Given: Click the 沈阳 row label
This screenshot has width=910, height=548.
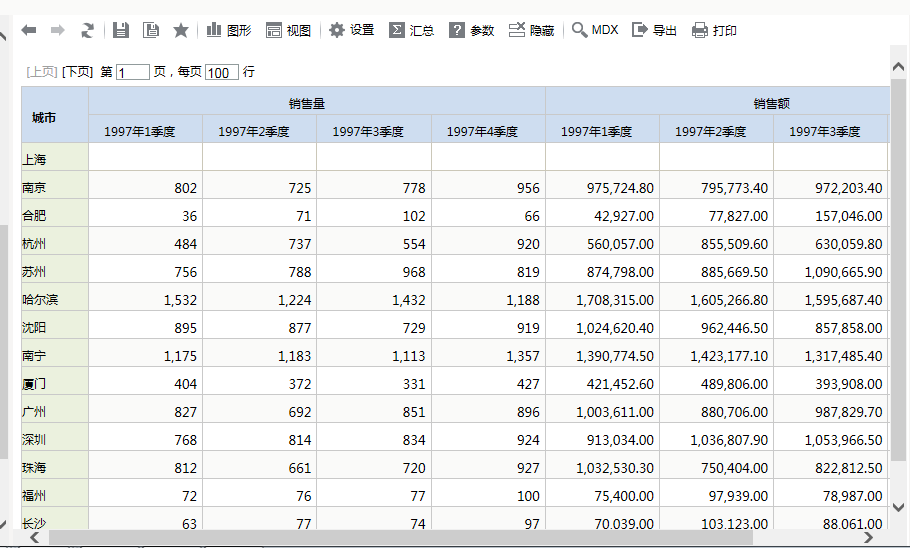Looking at the screenshot, I should 55,325.
